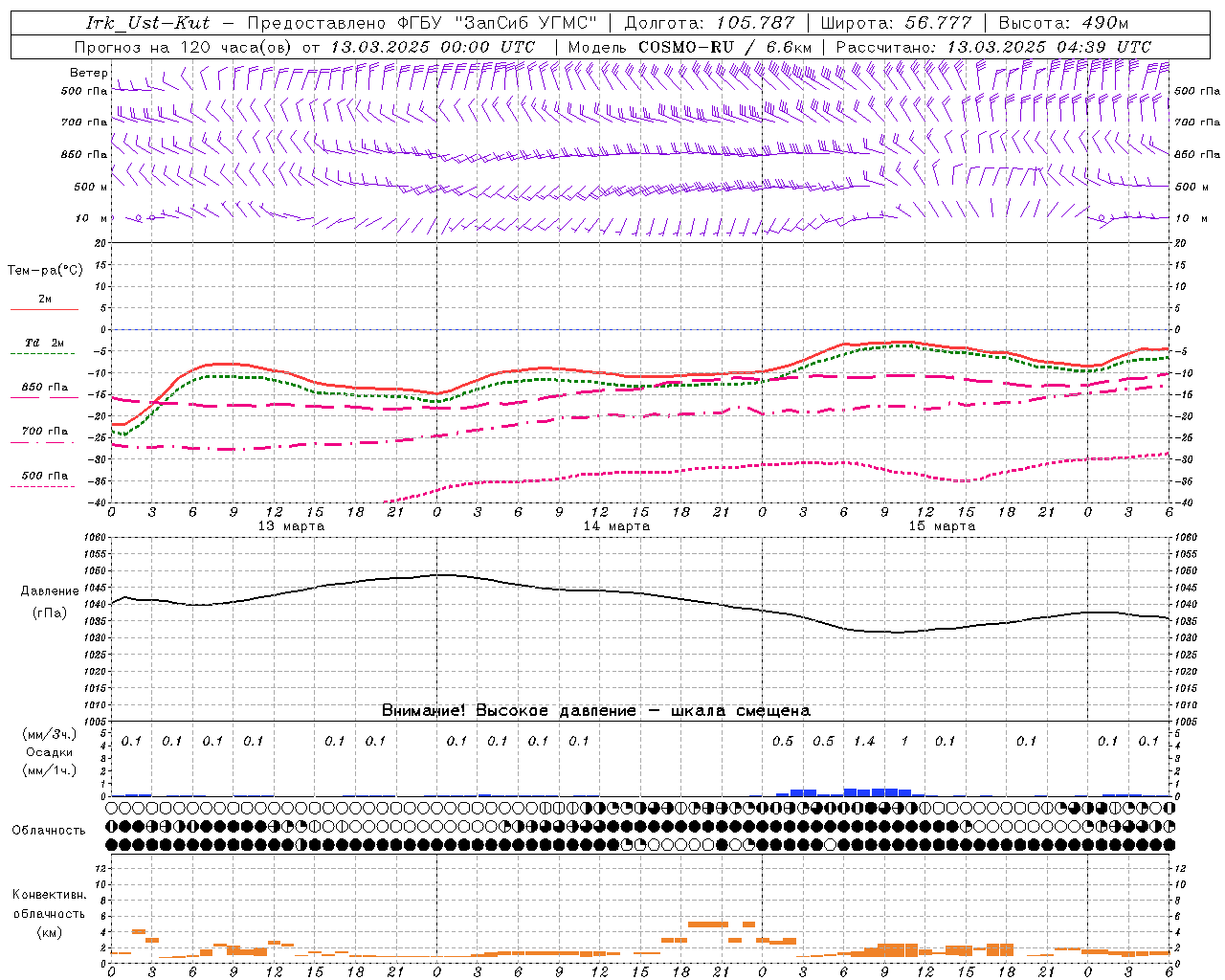Click the 700 гПа temperature legend entry
The height and width of the screenshot is (980, 1225).
(45, 432)
